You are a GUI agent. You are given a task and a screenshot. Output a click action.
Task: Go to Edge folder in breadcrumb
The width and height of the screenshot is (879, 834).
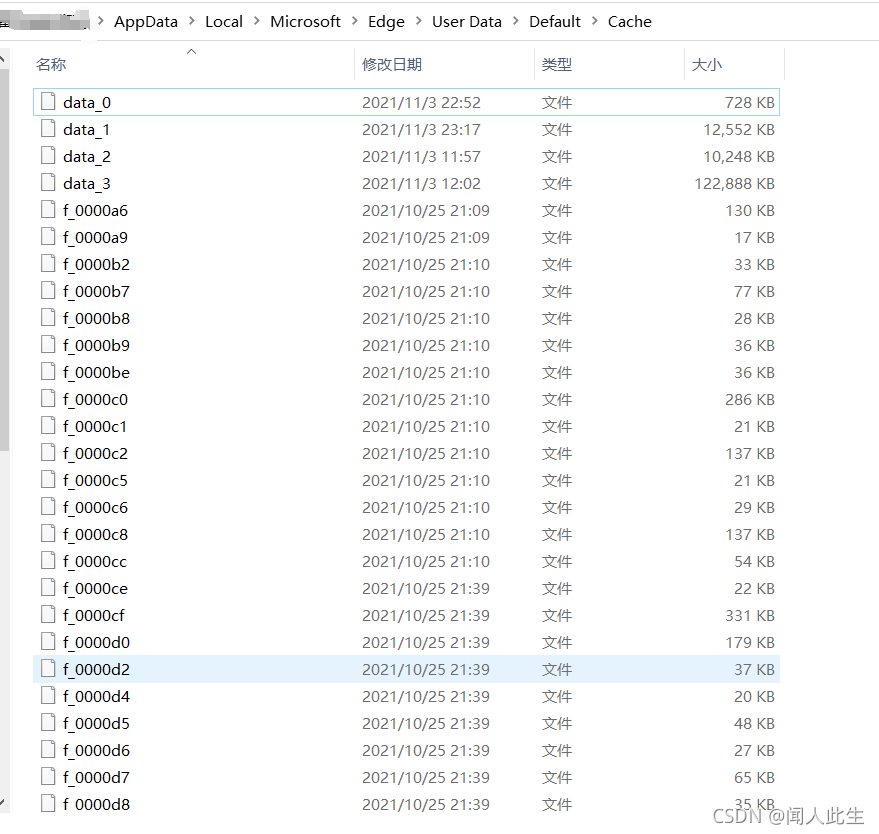pyautogui.click(x=386, y=21)
